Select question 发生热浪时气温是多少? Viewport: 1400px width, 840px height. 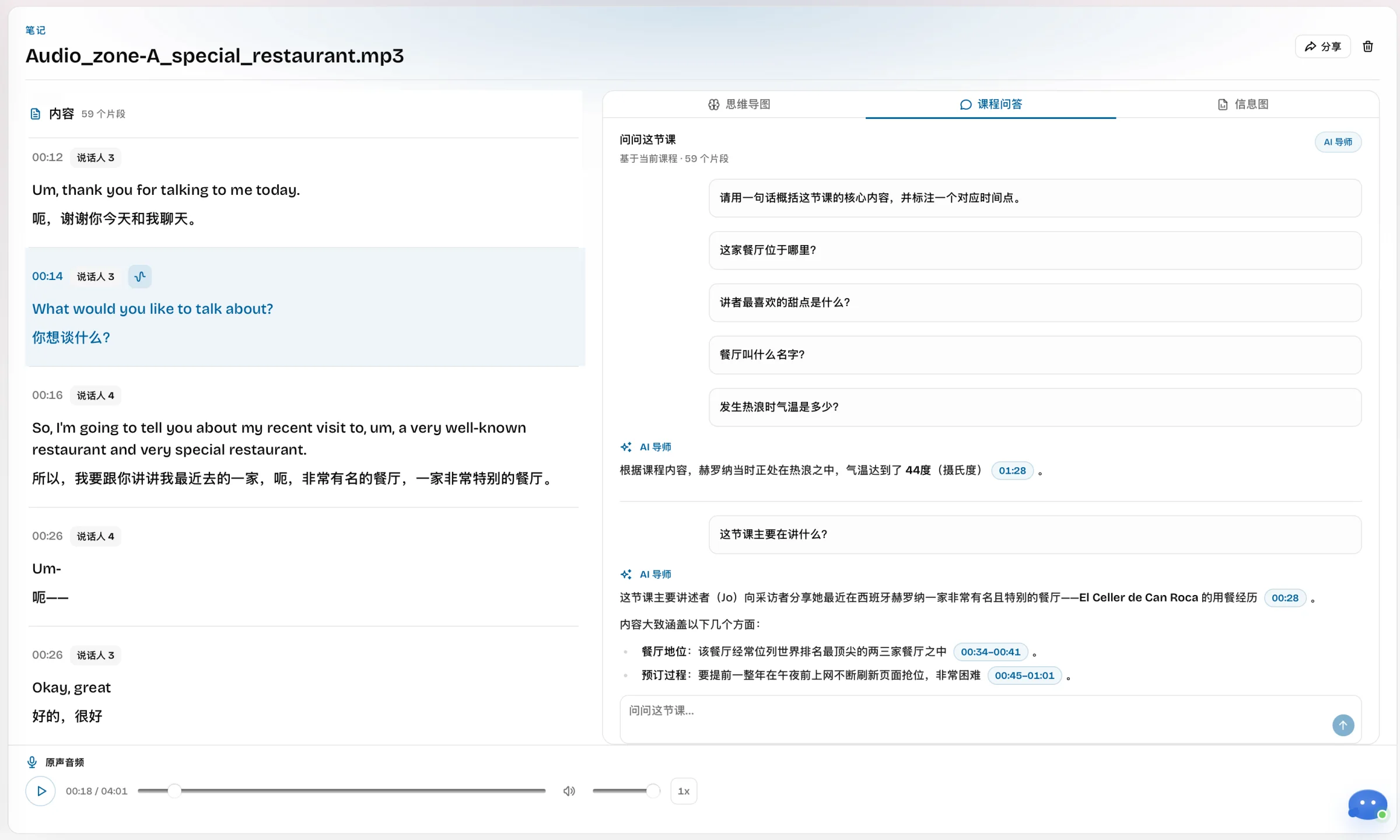point(1035,407)
